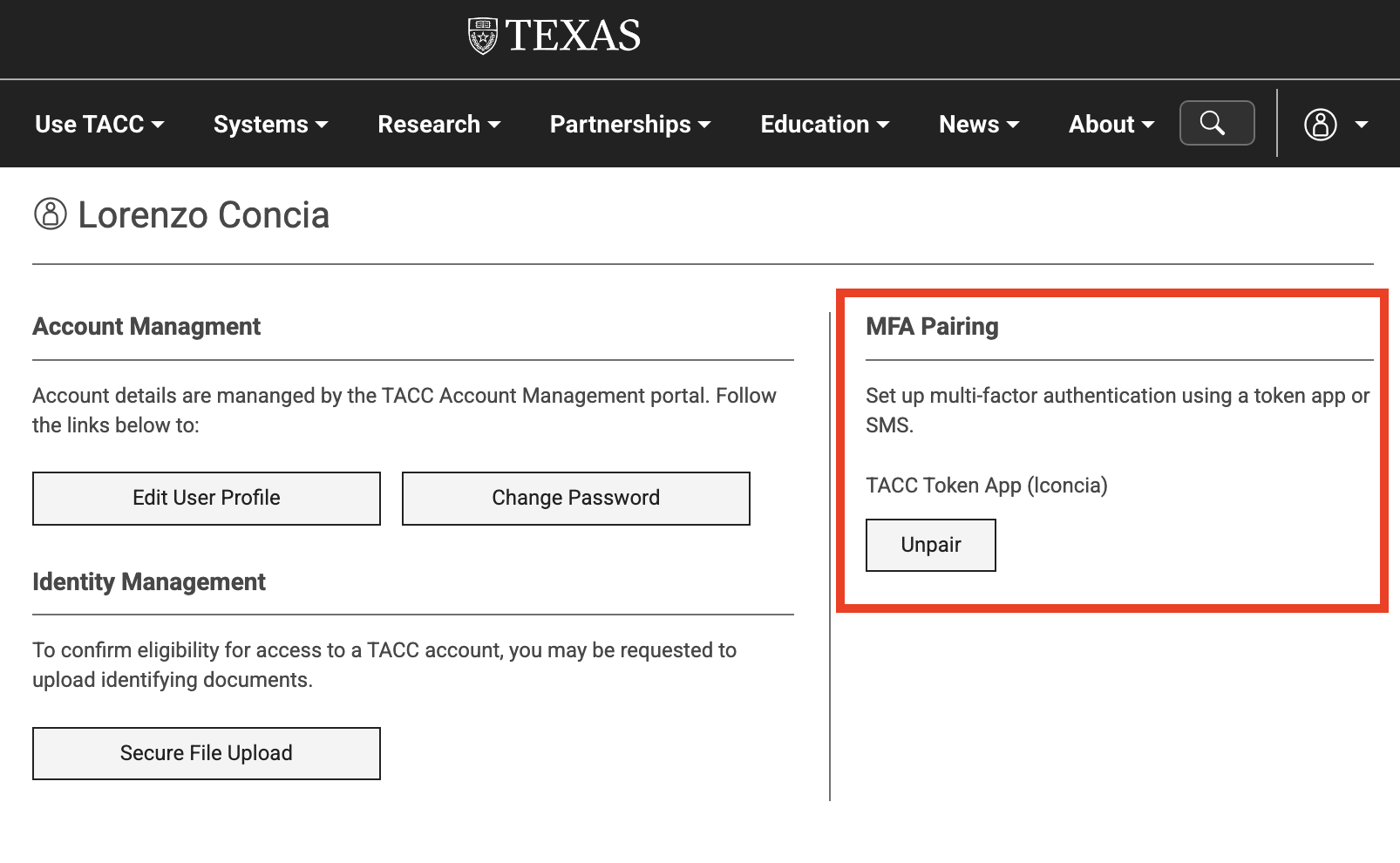Expand the Systems navigation dropdown
This screenshot has width=1400, height=863.
pos(270,124)
